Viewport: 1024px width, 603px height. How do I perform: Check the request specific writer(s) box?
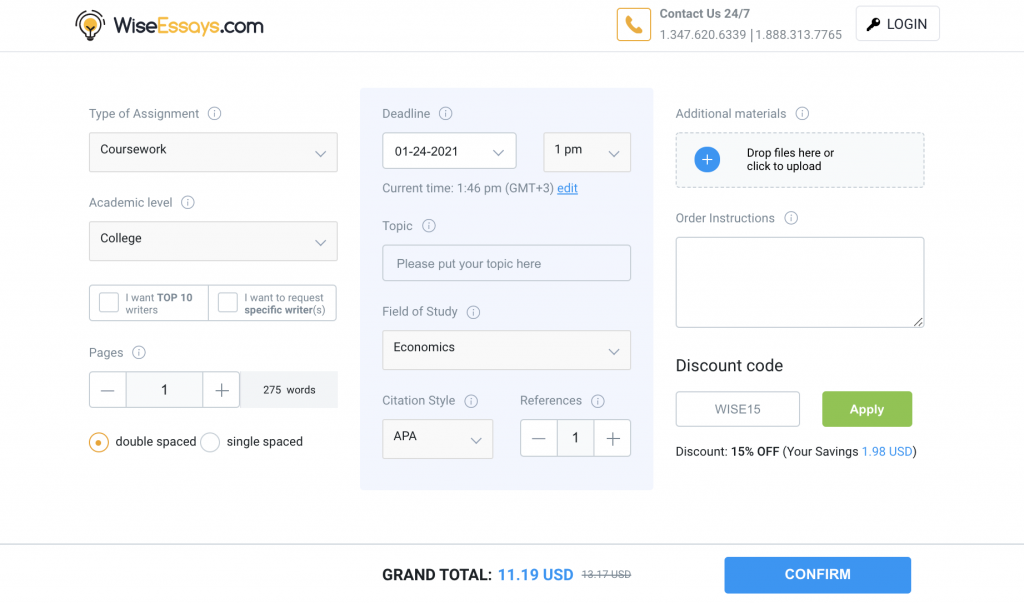click(227, 302)
